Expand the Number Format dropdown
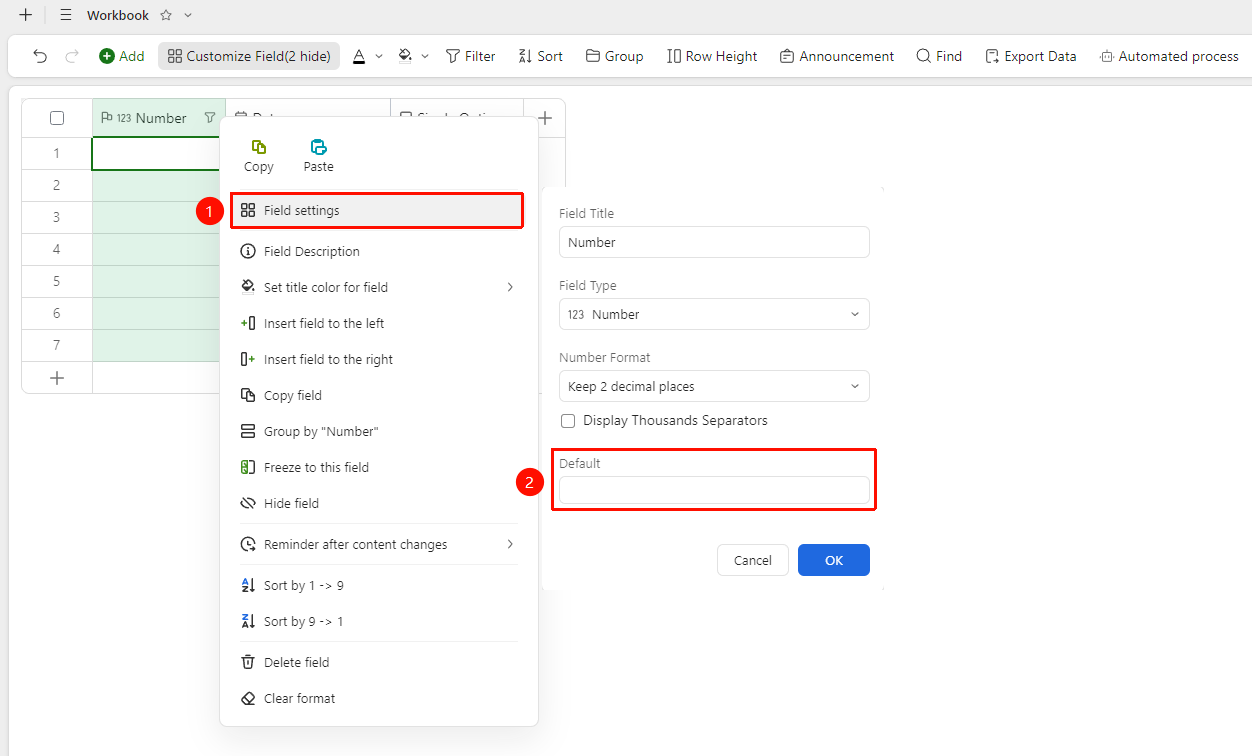The height and width of the screenshot is (756, 1252). point(714,386)
